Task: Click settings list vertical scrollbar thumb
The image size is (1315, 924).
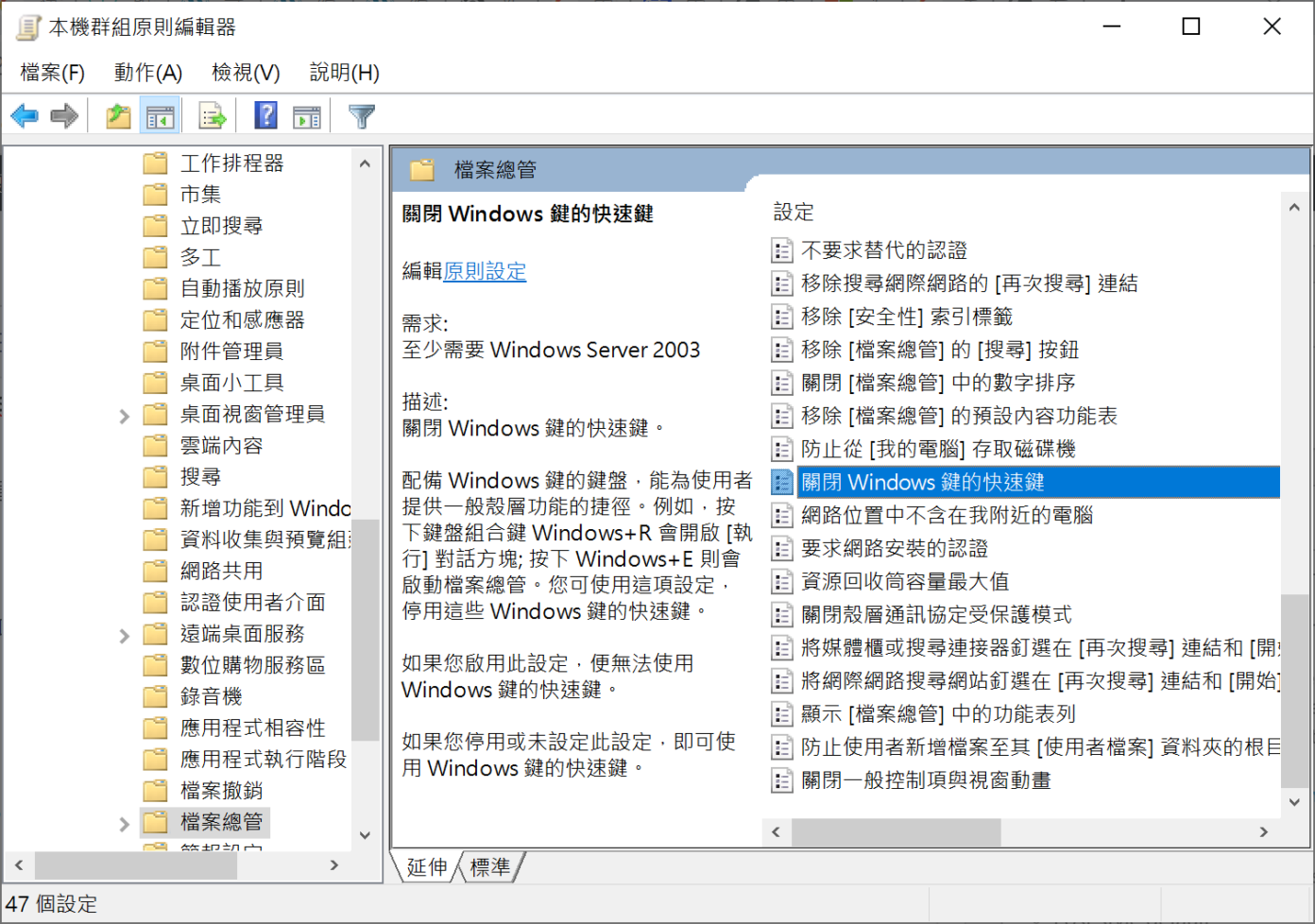Action: click(1294, 690)
